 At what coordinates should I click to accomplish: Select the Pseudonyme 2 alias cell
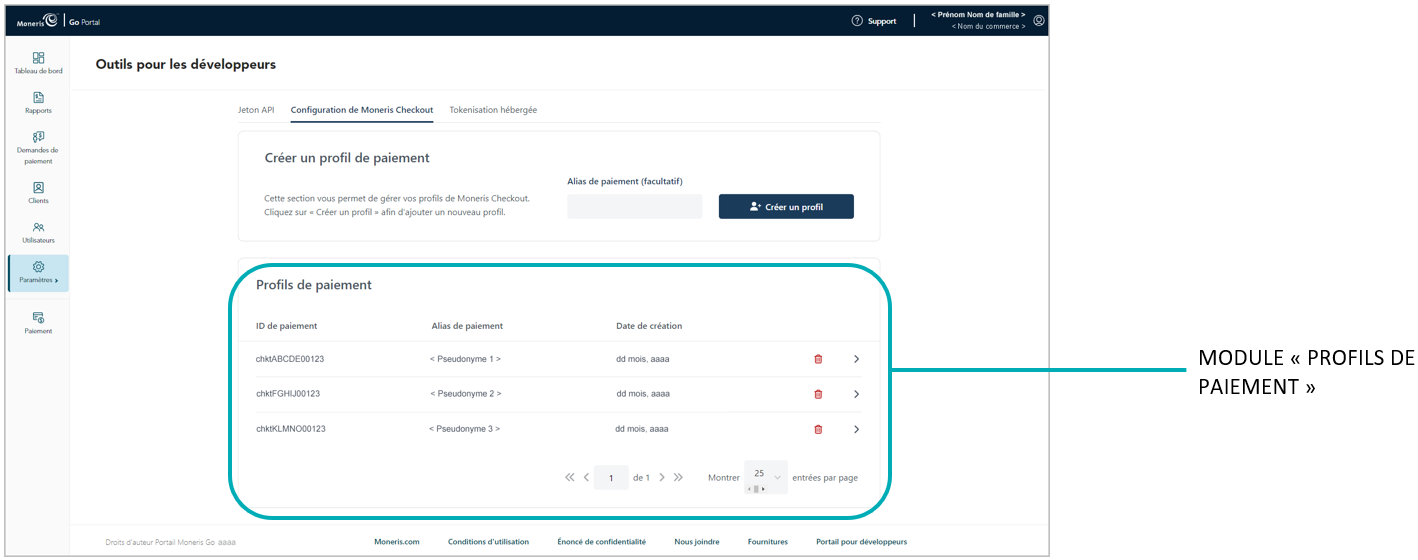click(x=466, y=394)
